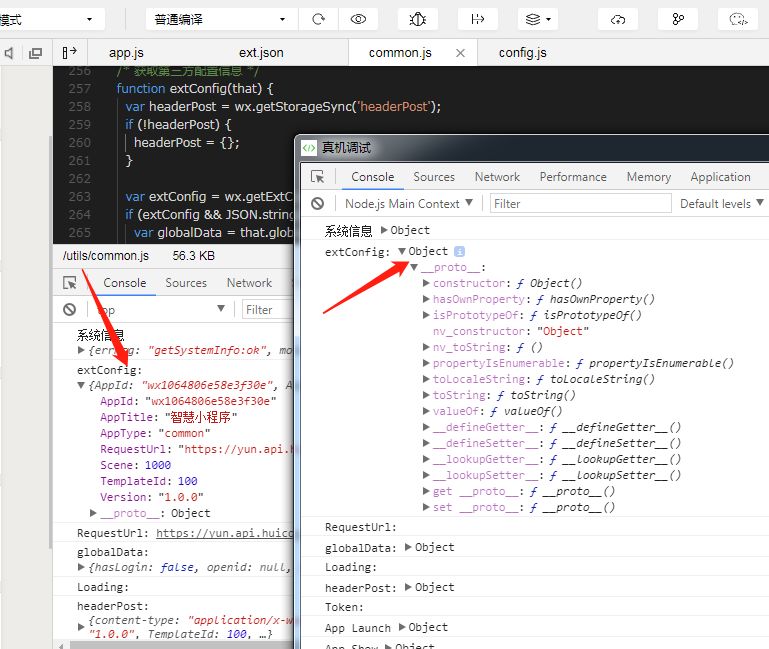
Task: Switch to the ext.json editor tab
Action: 261,52
